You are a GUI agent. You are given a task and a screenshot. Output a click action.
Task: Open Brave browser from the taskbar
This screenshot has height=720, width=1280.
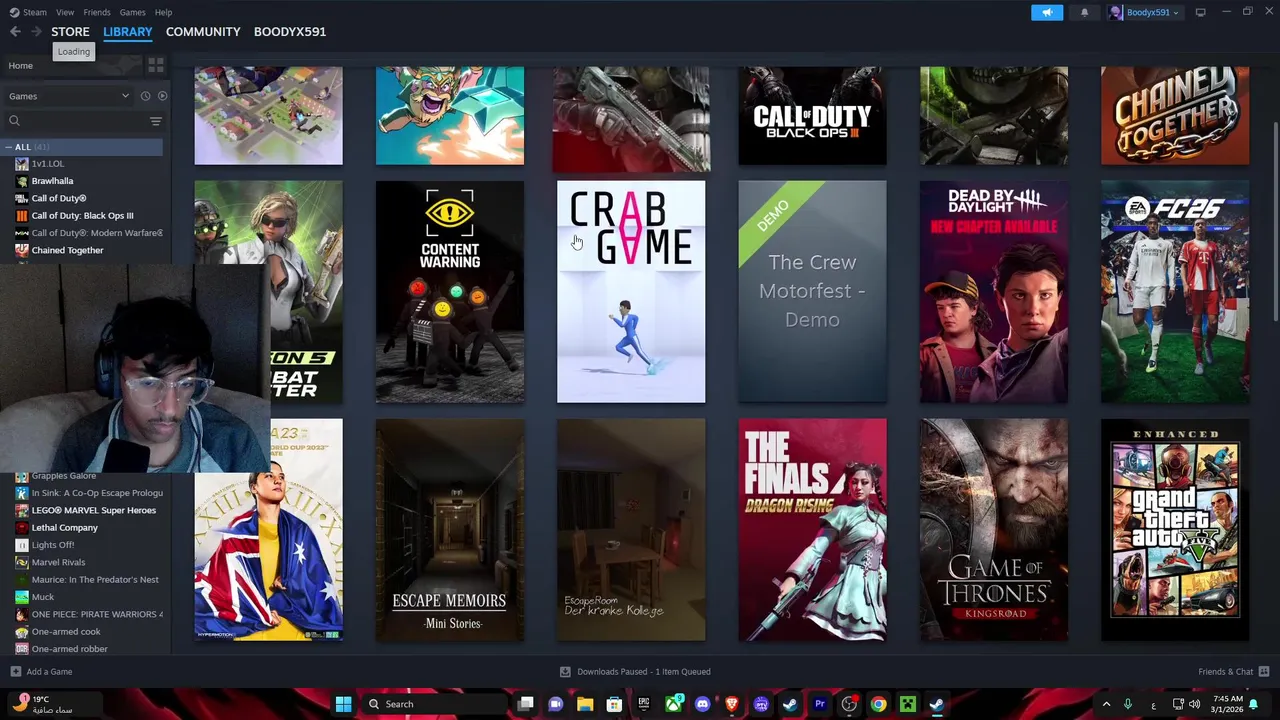pyautogui.click(x=732, y=704)
